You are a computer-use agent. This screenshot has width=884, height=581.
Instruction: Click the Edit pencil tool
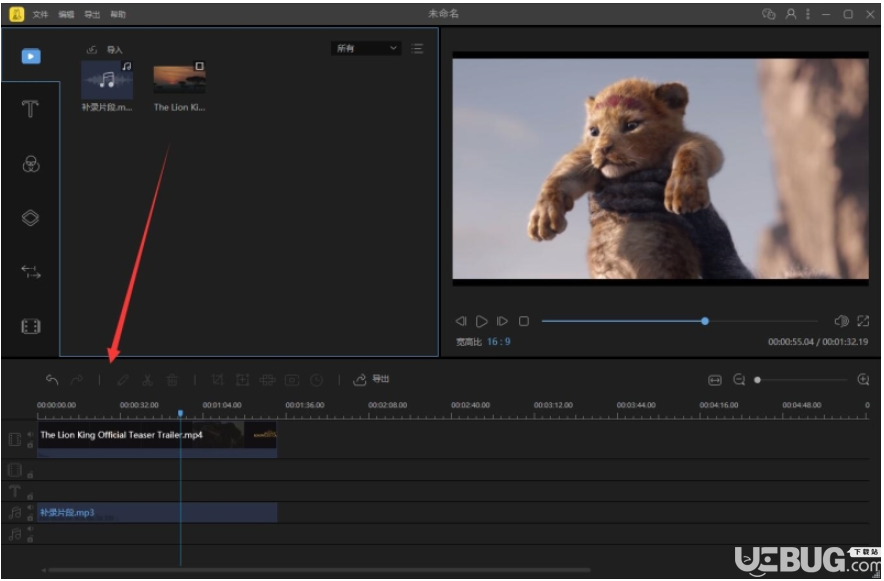[x=123, y=380]
